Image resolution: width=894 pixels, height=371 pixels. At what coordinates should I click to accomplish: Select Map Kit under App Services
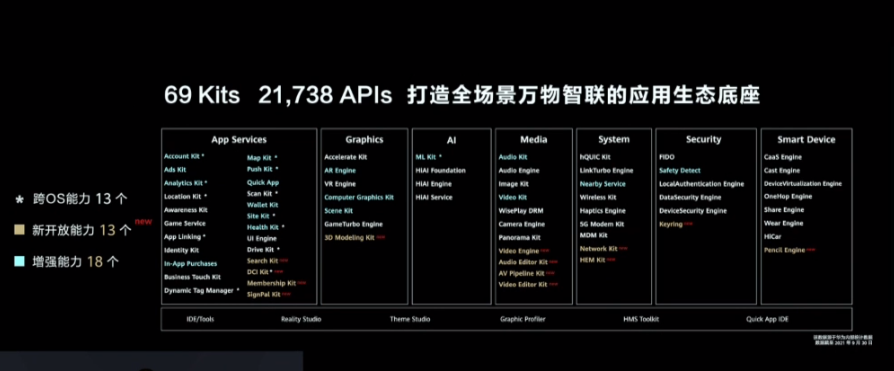pyautogui.click(x=259, y=158)
